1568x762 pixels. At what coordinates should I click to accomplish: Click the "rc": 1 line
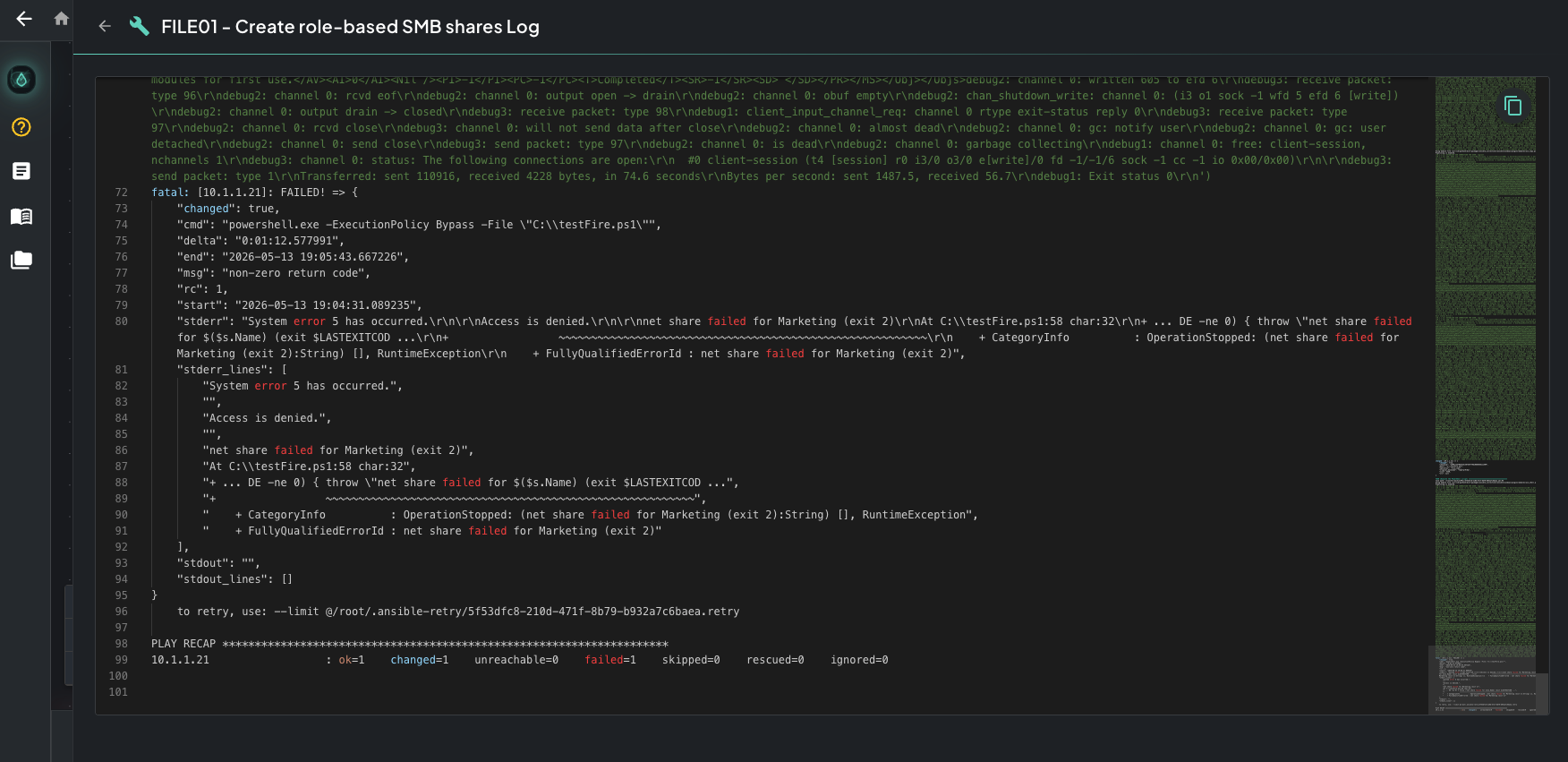coord(202,289)
